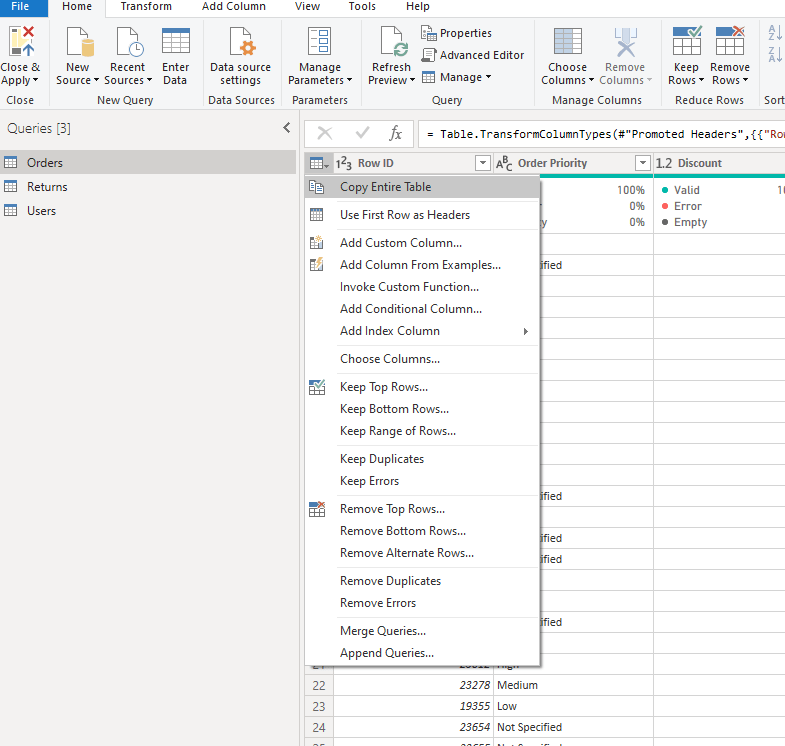Click the Choose Columns ribbon icon
Screen dimensions: 785x746
point(567,41)
